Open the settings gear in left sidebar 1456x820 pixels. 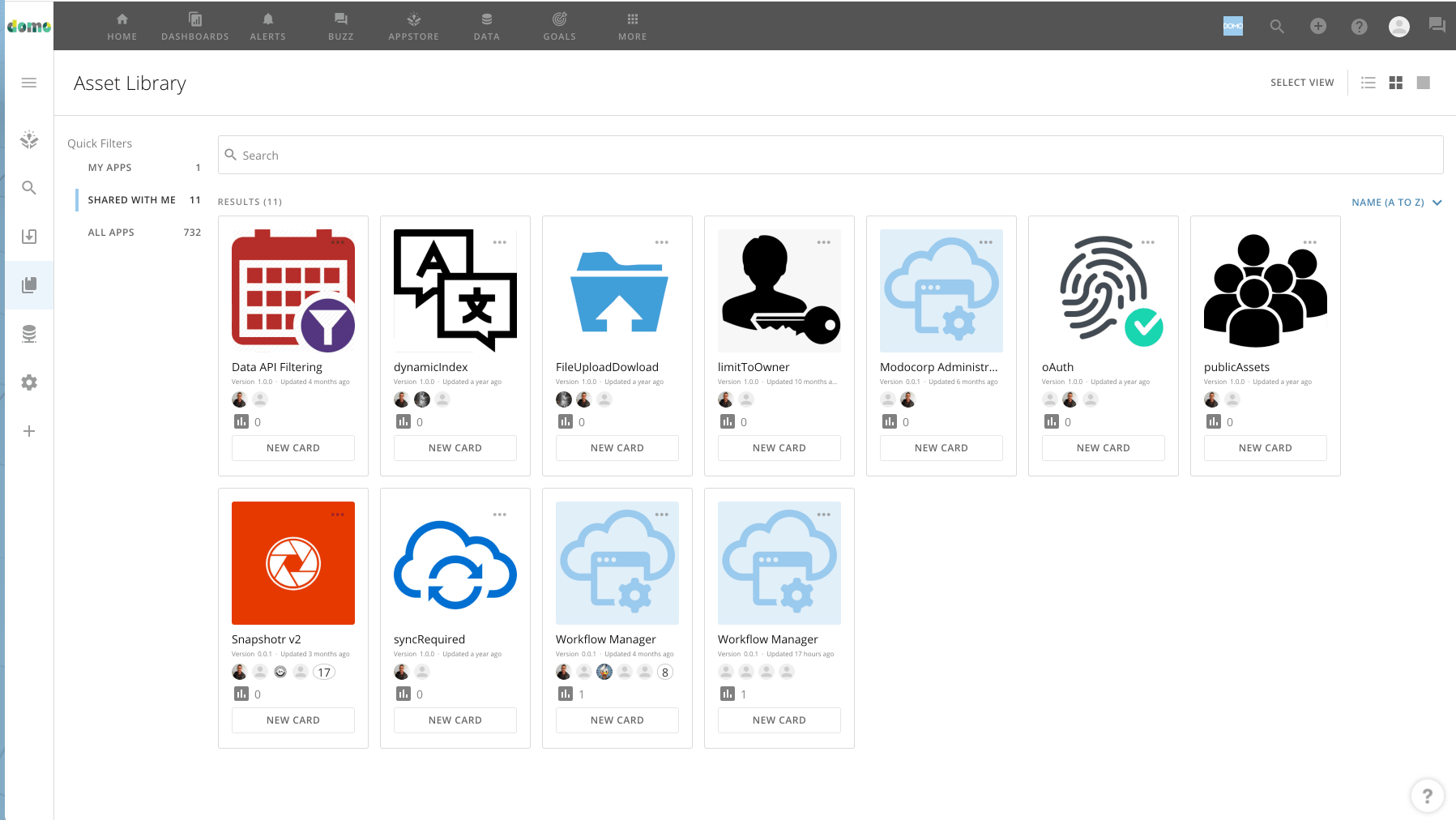point(29,382)
